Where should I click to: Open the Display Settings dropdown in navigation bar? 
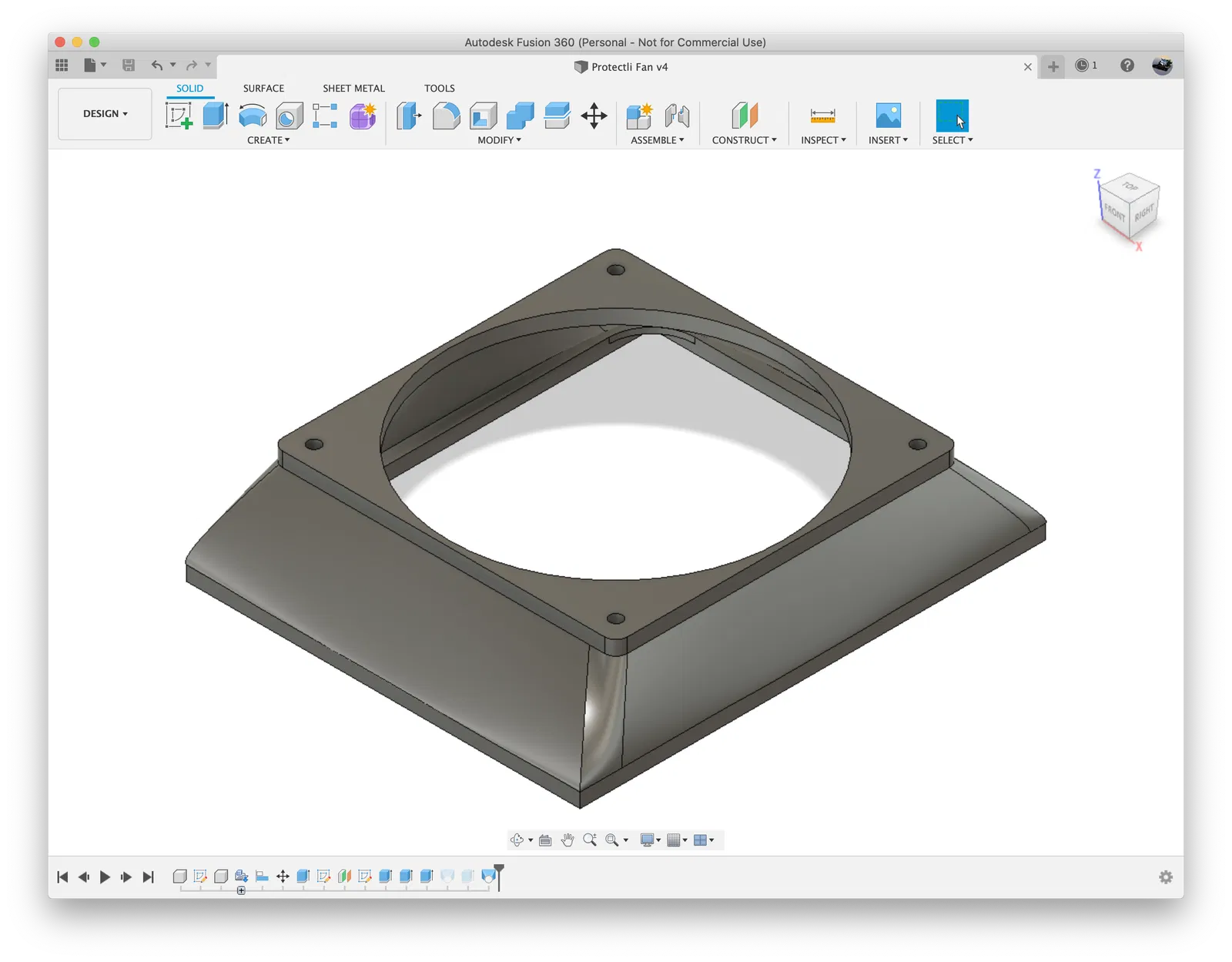651,840
